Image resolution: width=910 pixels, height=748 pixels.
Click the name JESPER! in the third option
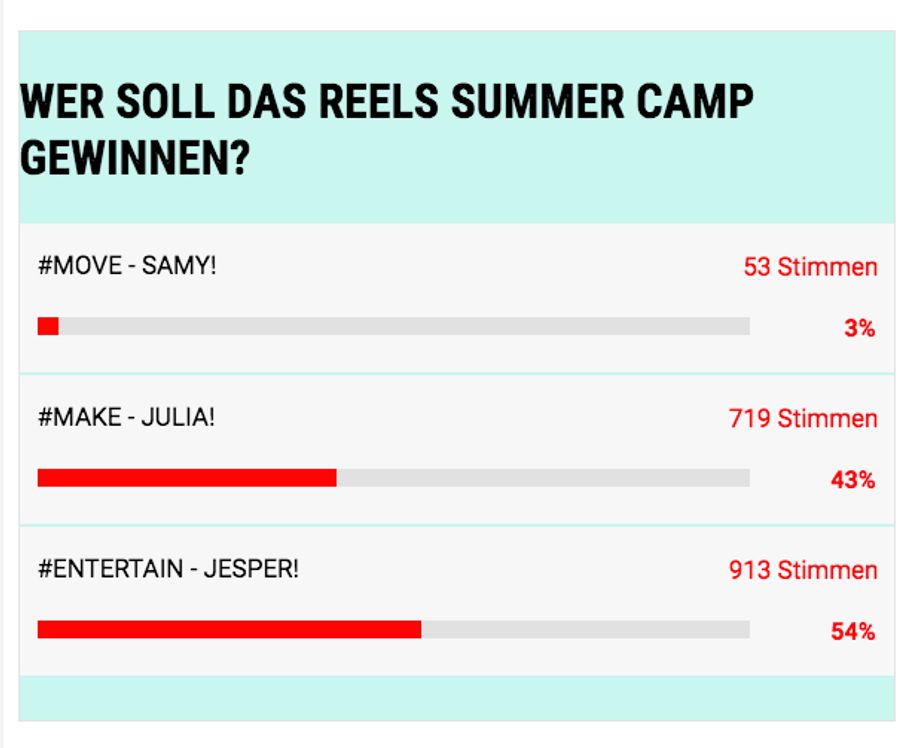point(251,569)
